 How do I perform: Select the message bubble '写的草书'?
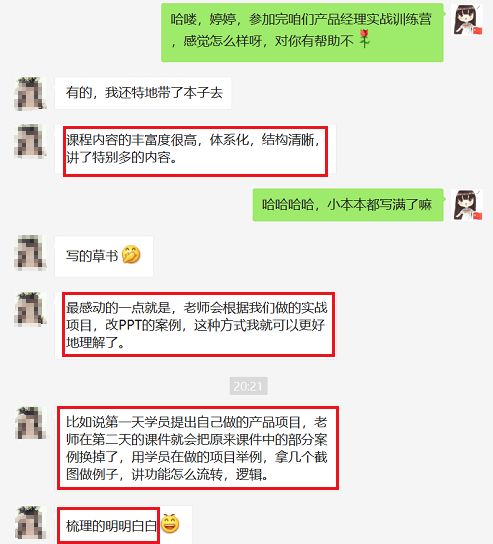(104, 256)
